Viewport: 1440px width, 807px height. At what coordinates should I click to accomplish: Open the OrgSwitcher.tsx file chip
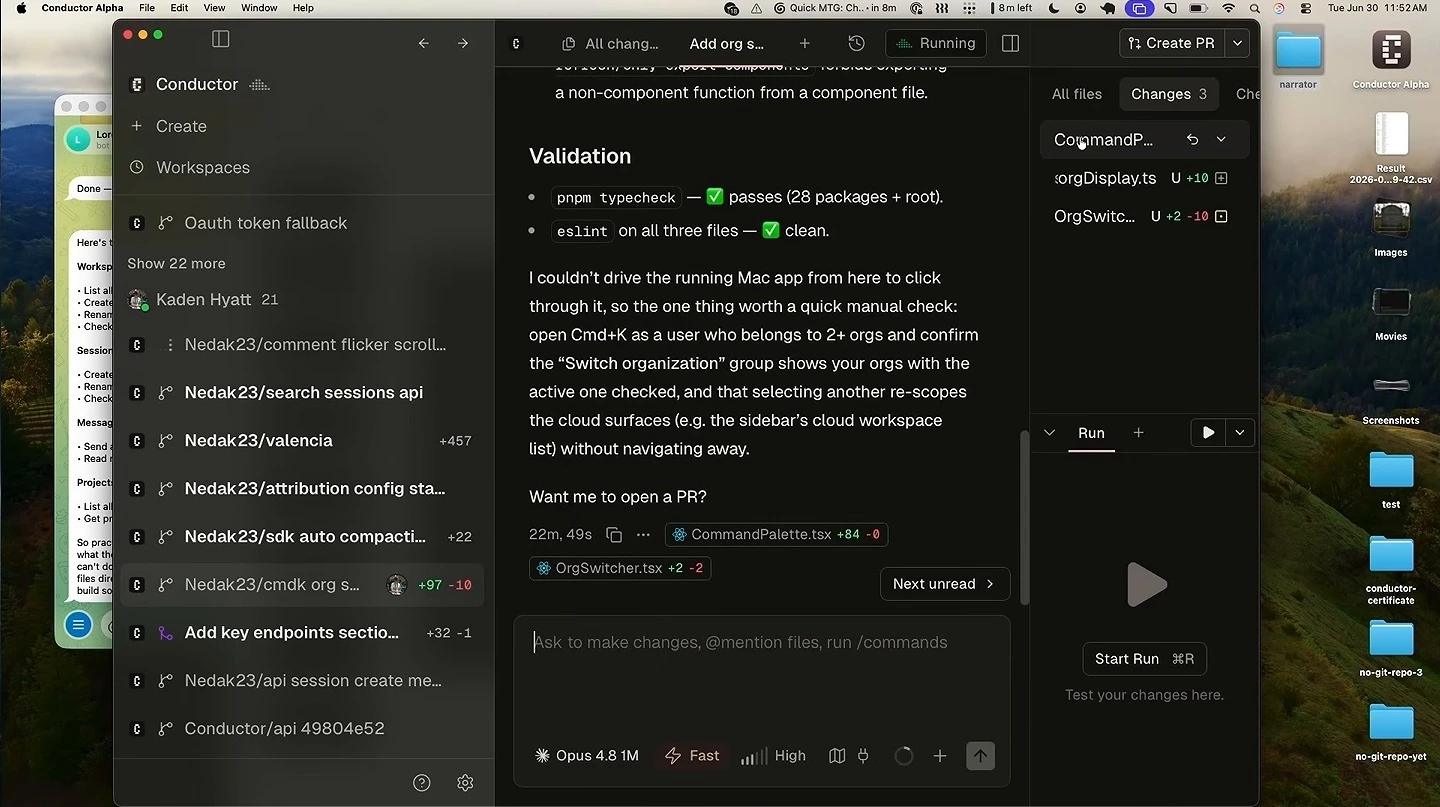[620, 568]
